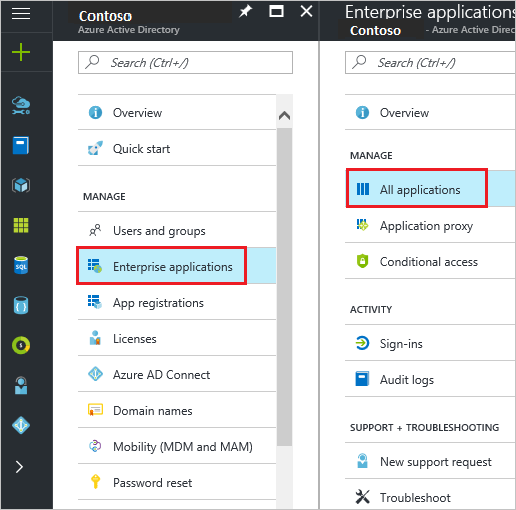Click the scroll up arrow in the menu
The image size is (516, 510).
tap(284, 116)
